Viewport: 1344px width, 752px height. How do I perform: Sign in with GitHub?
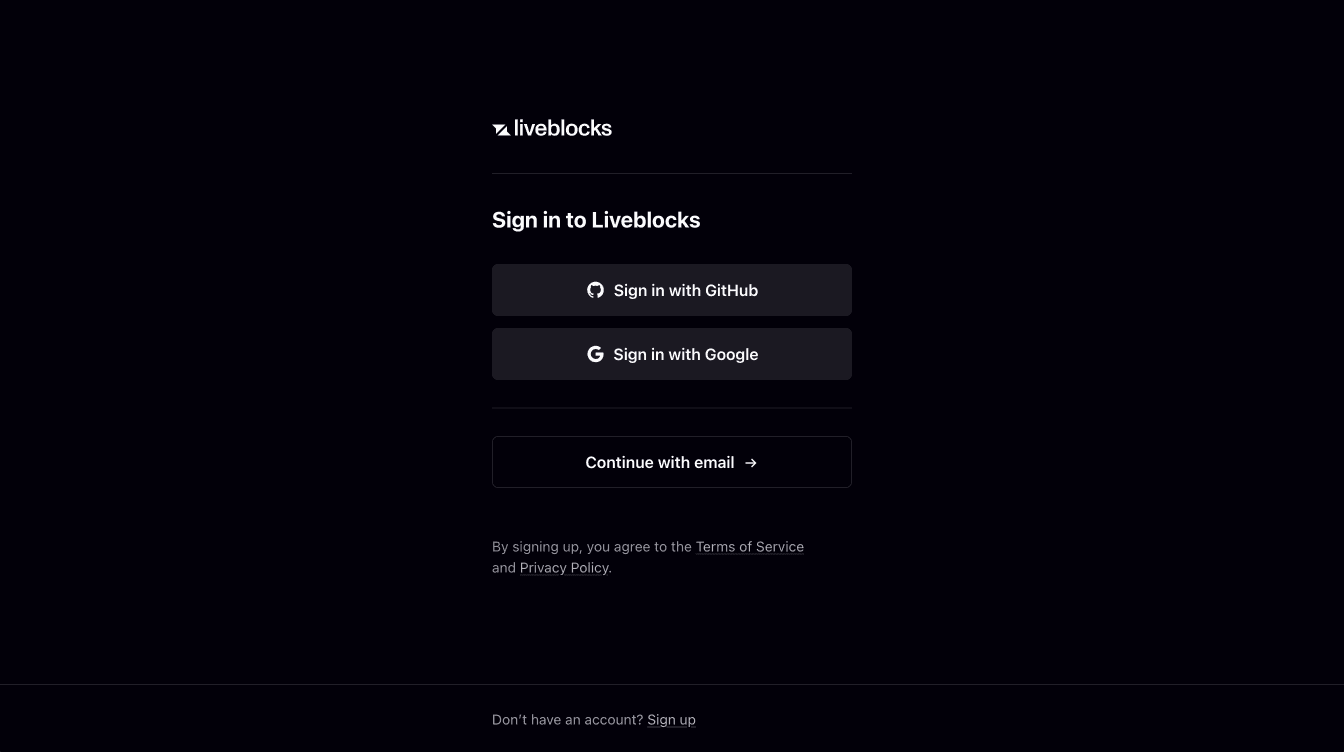point(672,290)
